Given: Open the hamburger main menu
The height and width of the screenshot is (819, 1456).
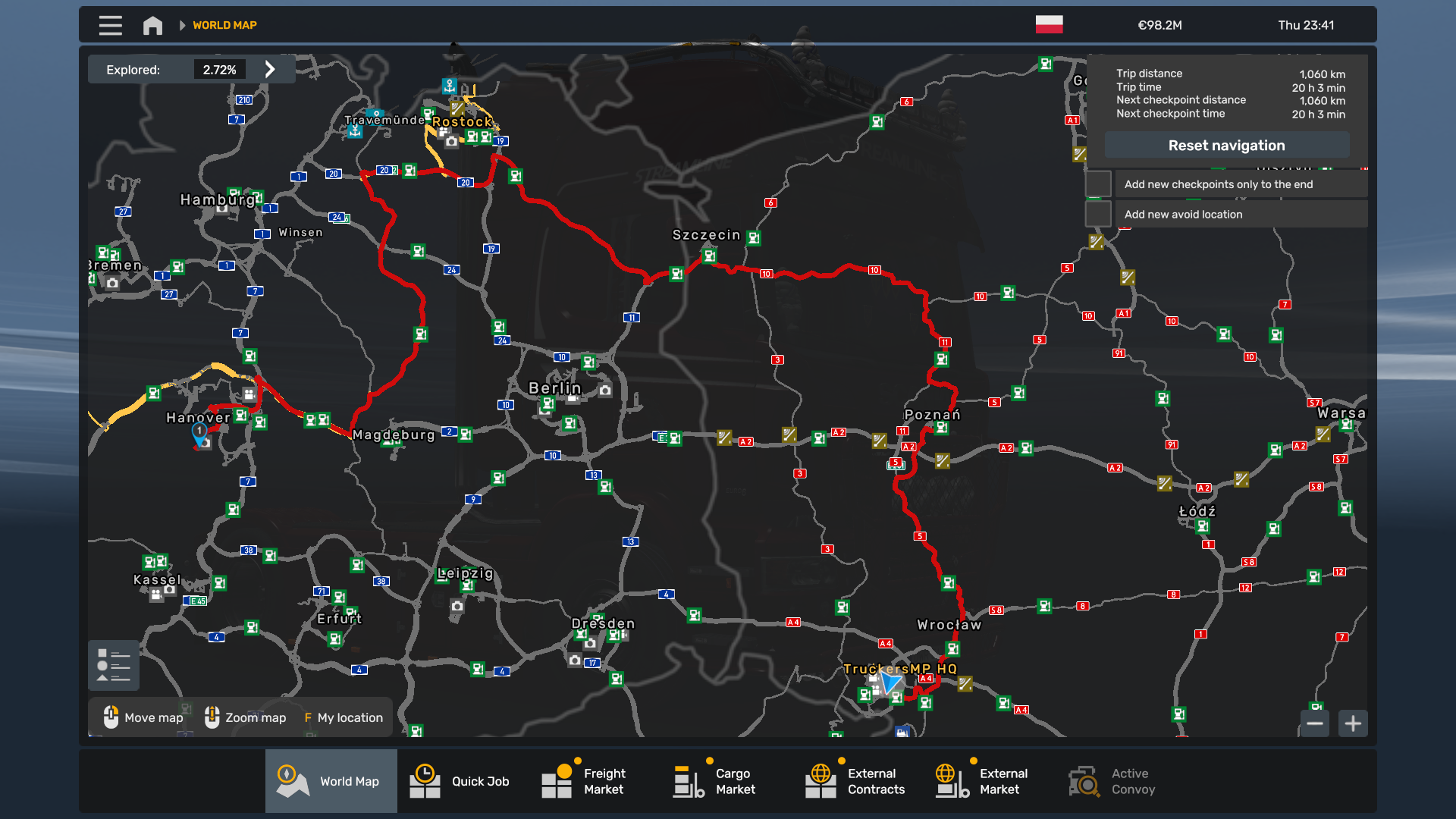Looking at the screenshot, I should click(110, 25).
